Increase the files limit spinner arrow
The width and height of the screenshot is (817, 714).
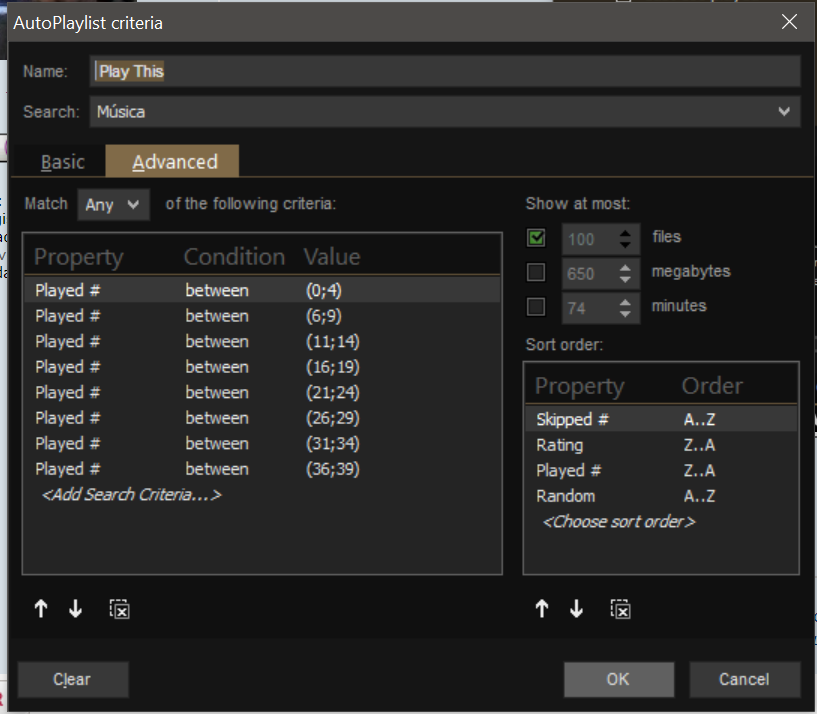tap(626, 232)
